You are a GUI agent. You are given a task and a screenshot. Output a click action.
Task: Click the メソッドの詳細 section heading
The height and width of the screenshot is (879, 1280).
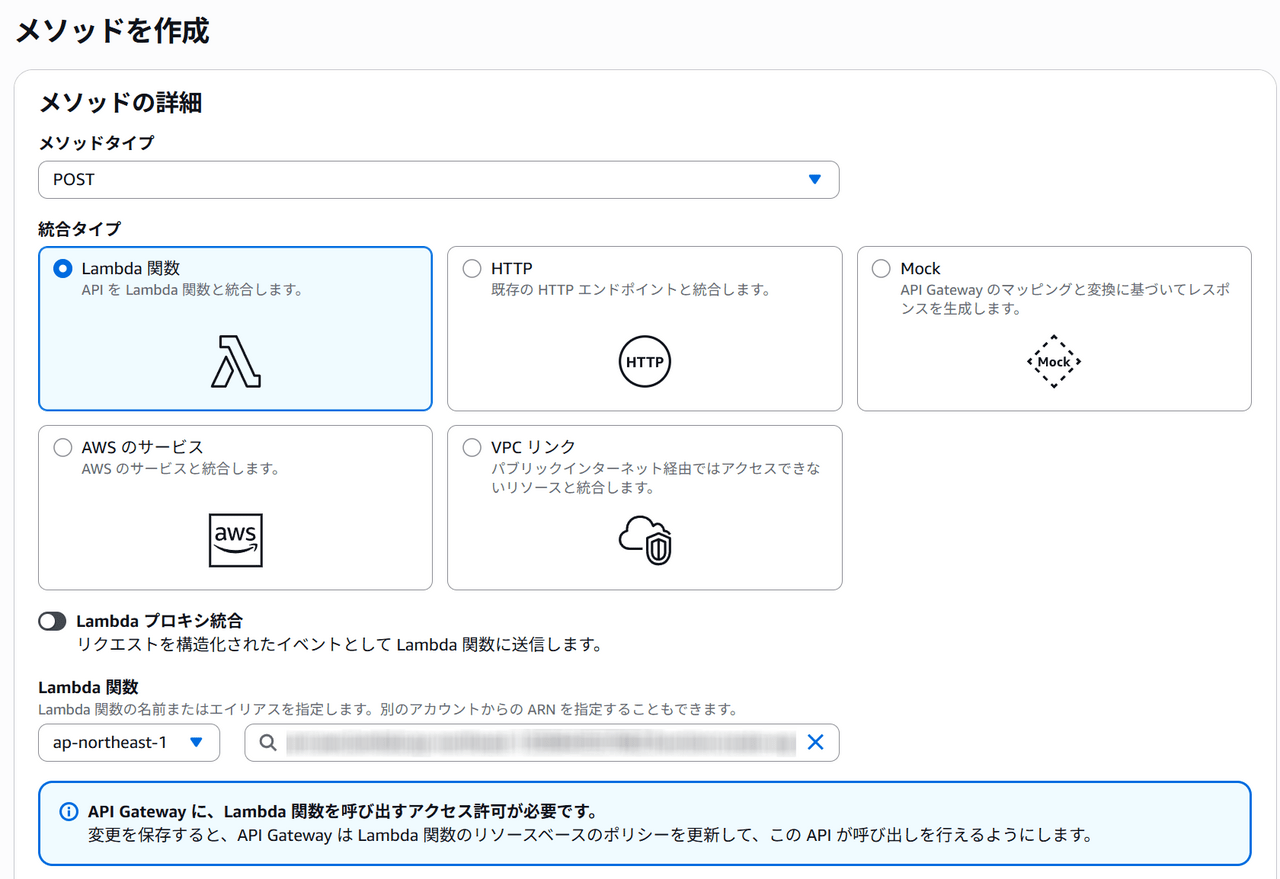[x=120, y=102]
